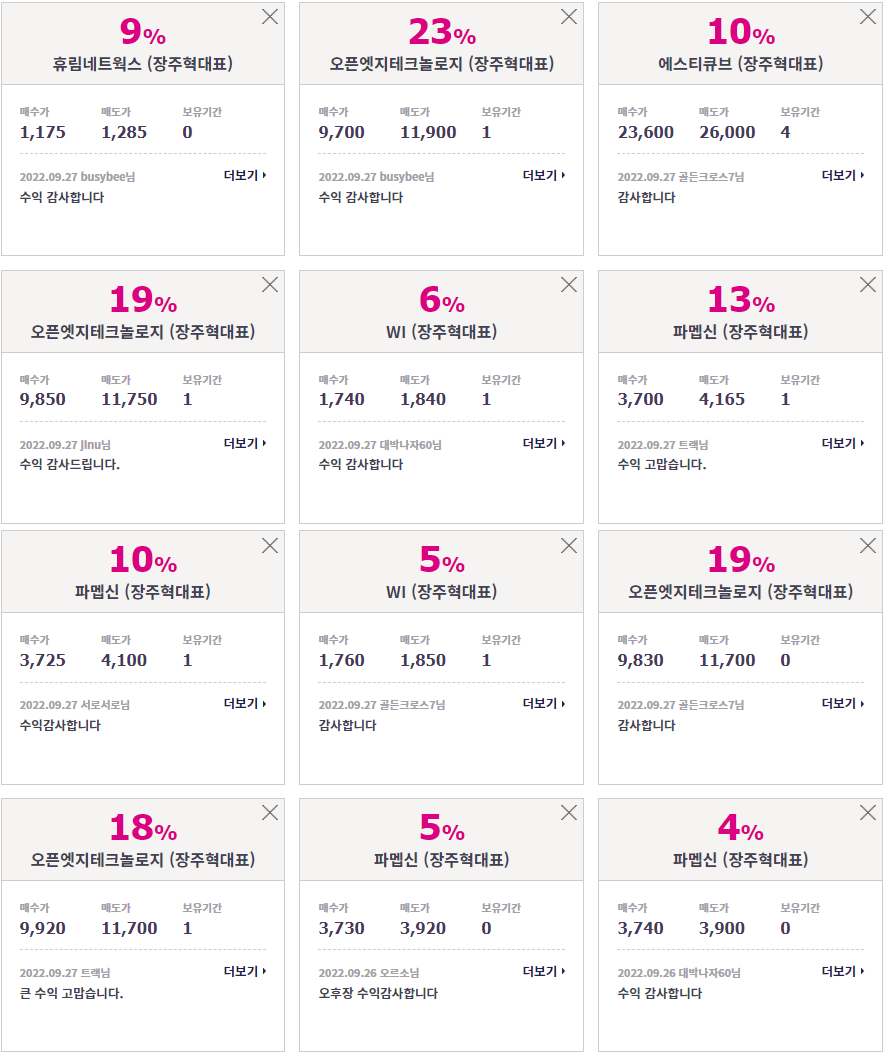Show more of 서로서로님 review

click(245, 704)
